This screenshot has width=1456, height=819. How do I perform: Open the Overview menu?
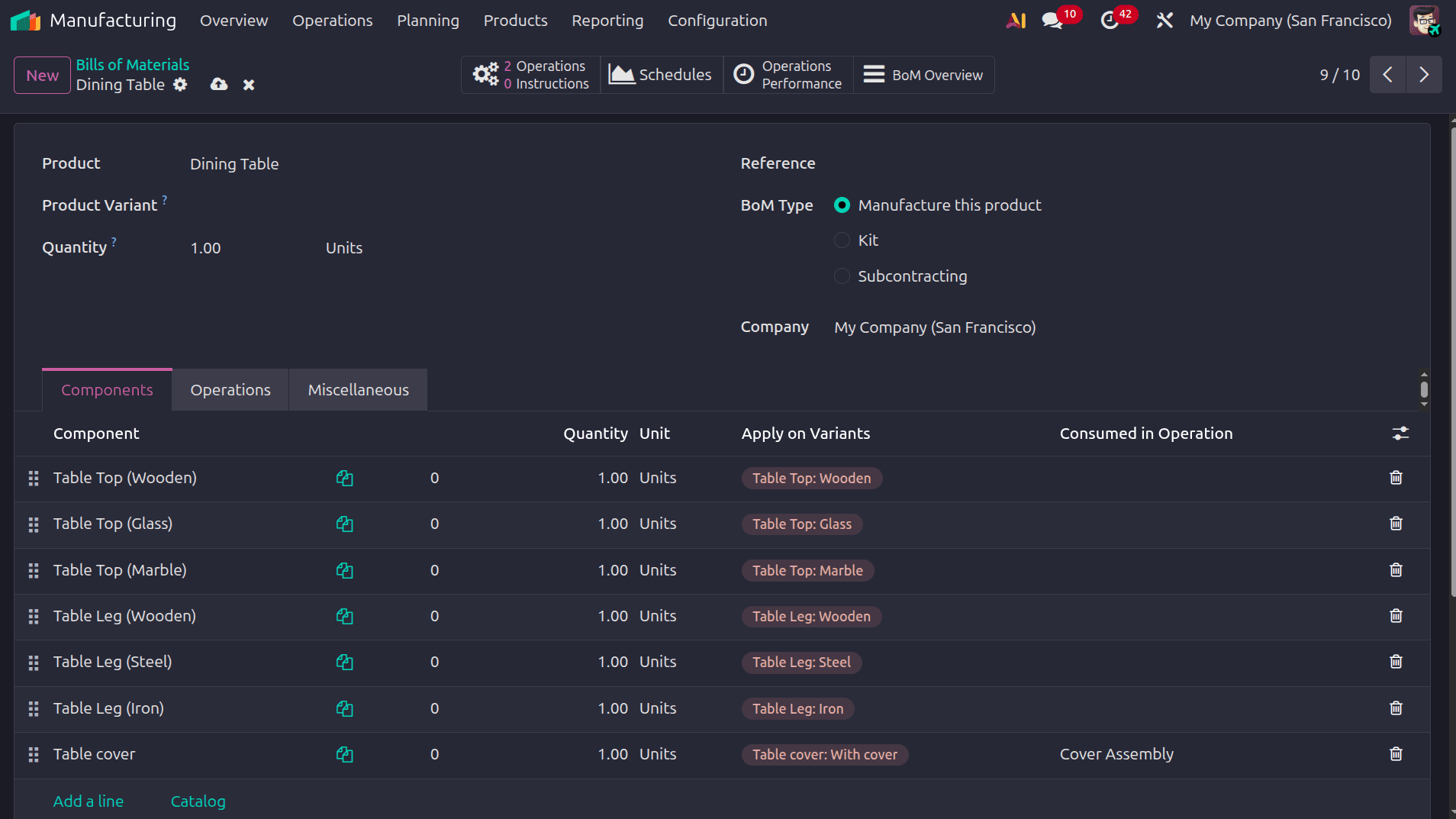click(x=234, y=21)
